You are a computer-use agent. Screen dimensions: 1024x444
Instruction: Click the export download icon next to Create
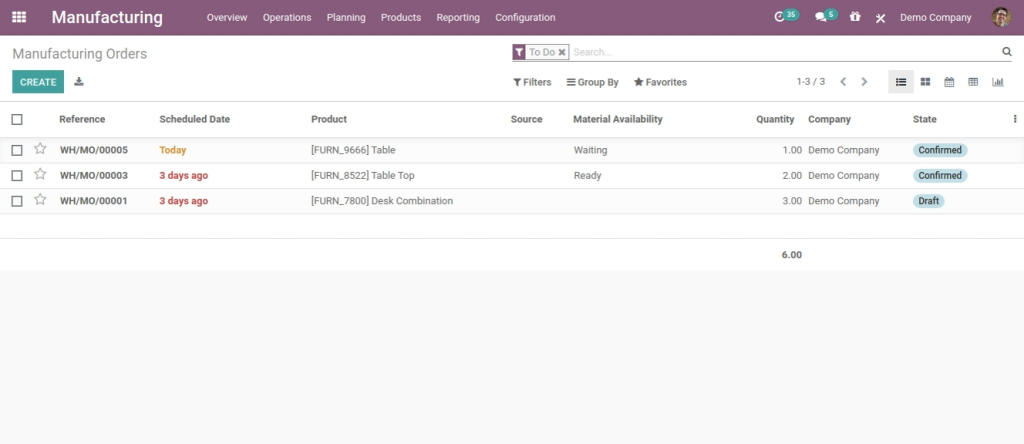click(79, 82)
